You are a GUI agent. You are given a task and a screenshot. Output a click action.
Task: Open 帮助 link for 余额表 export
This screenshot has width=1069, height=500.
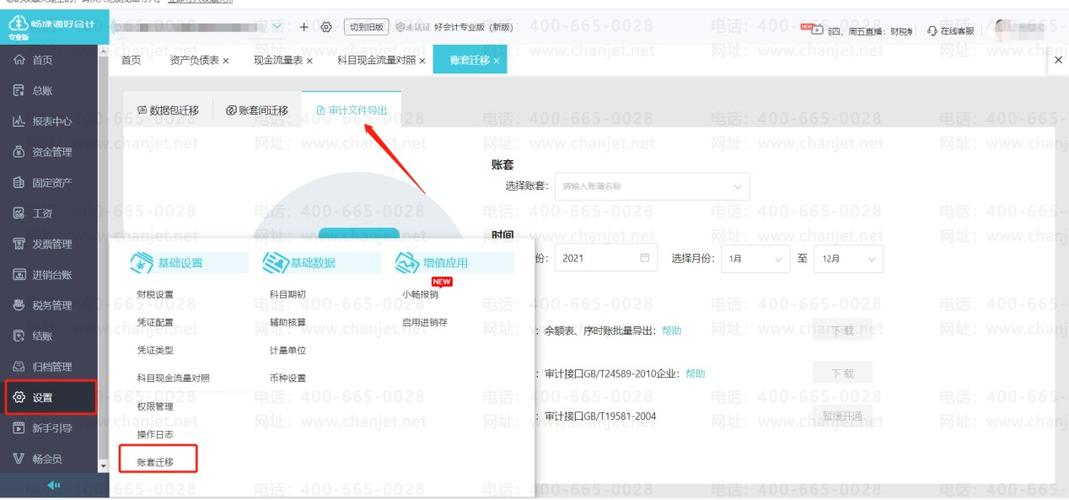click(671, 330)
